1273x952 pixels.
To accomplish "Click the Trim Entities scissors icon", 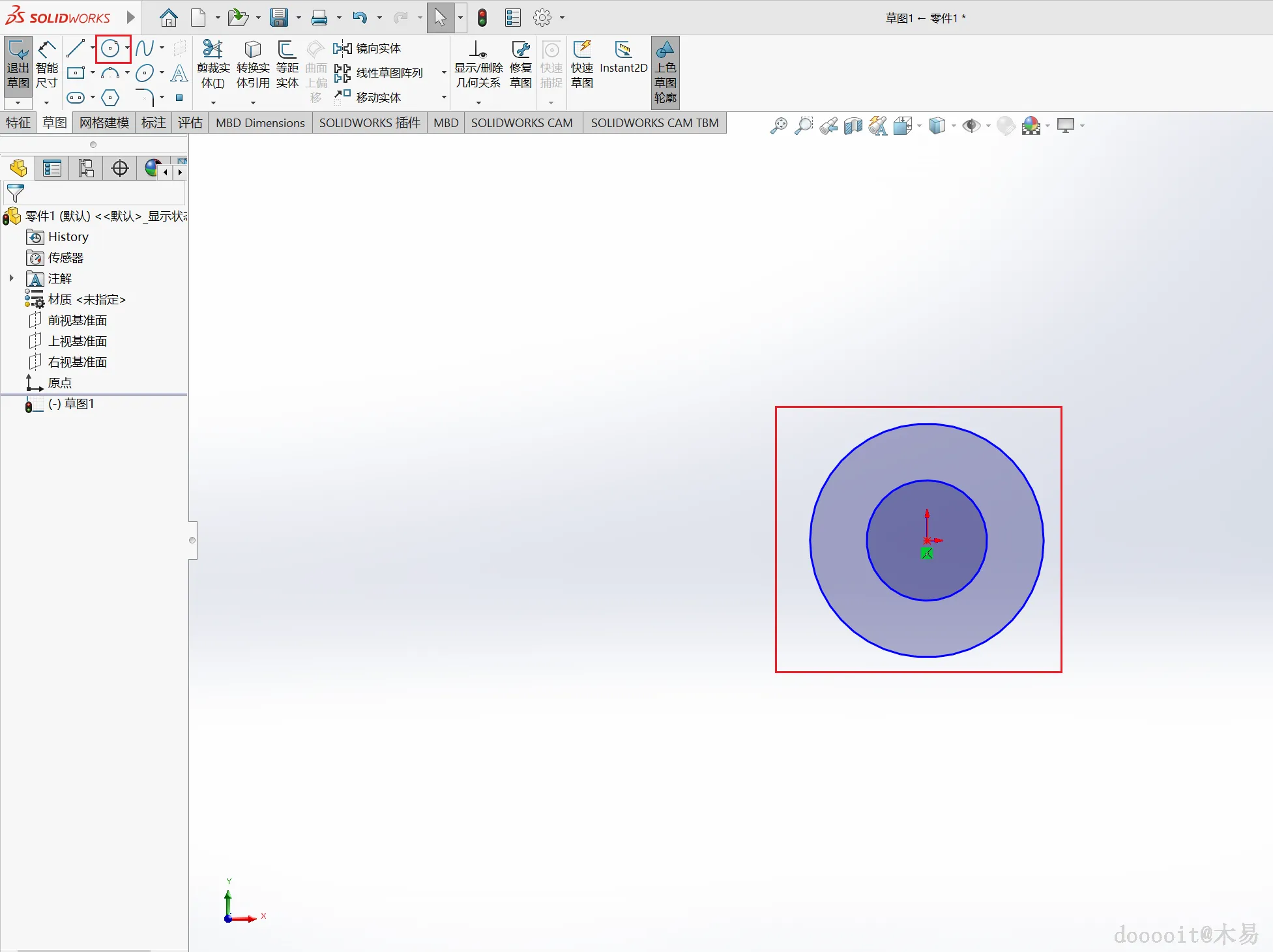I will coord(212,50).
